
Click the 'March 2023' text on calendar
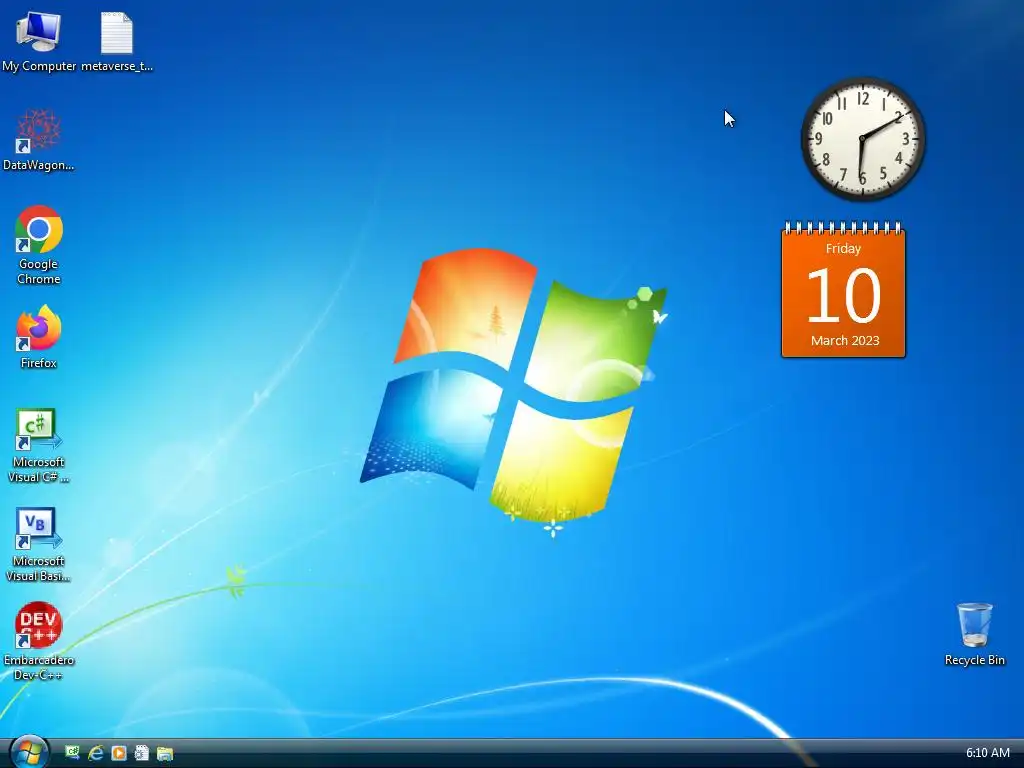click(x=845, y=340)
